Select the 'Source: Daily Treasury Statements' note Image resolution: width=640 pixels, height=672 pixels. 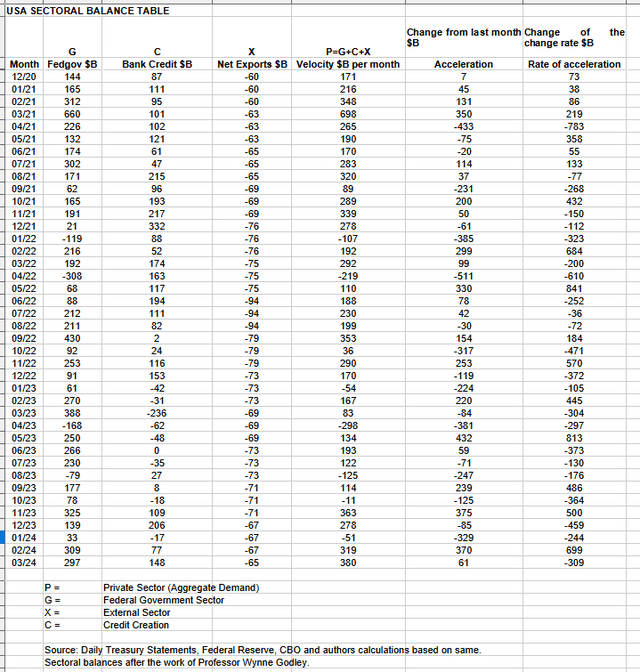click(x=263, y=650)
